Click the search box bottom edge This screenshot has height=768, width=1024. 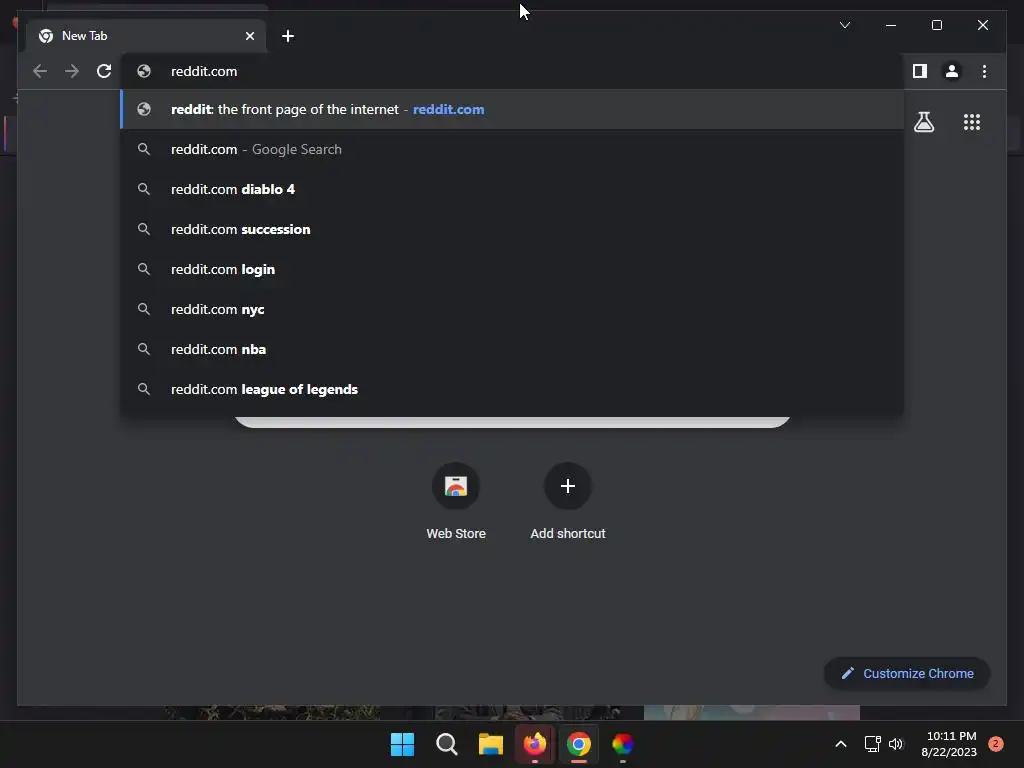click(x=512, y=422)
